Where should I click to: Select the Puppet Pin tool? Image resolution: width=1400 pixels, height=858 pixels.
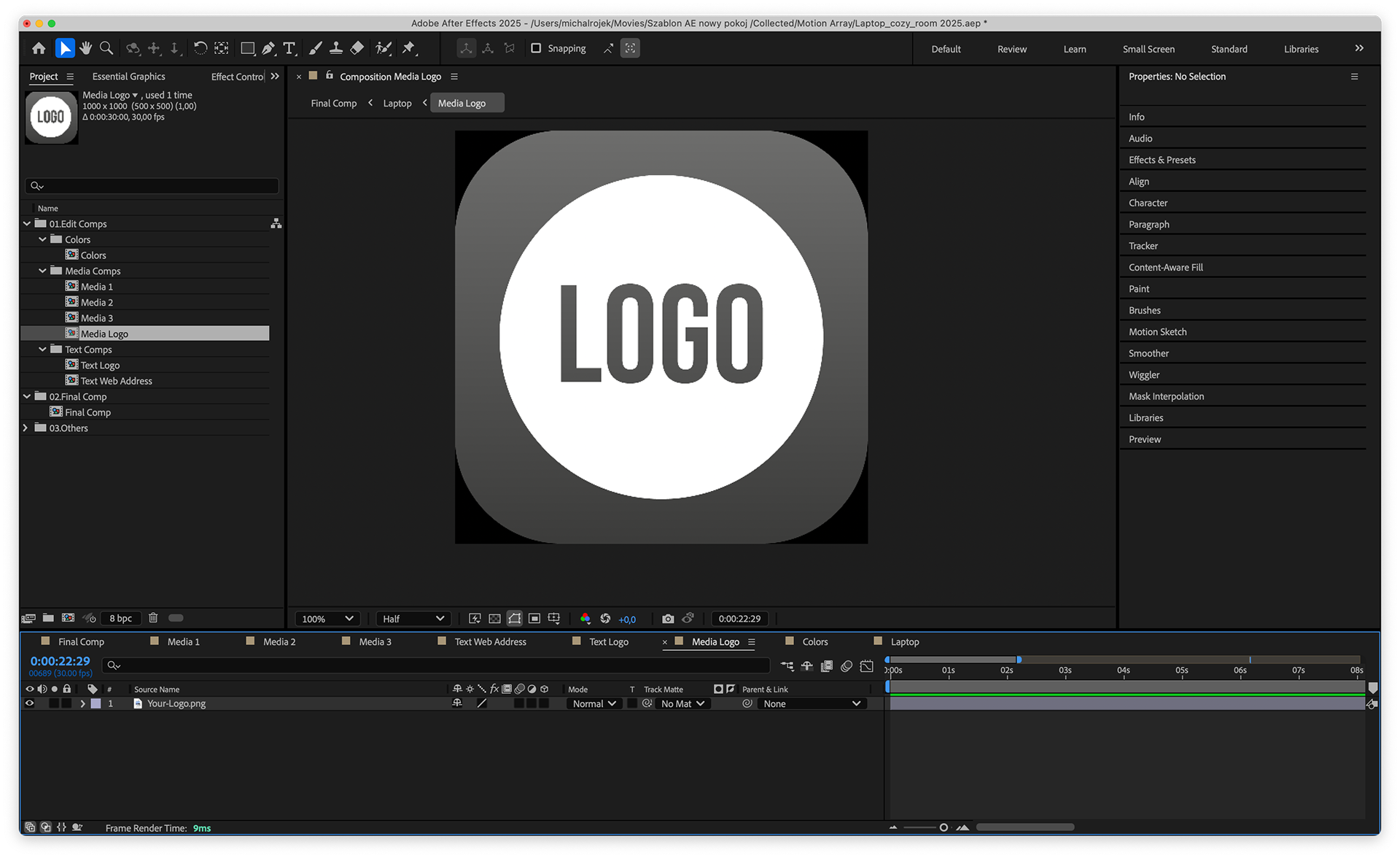point(409,48)
